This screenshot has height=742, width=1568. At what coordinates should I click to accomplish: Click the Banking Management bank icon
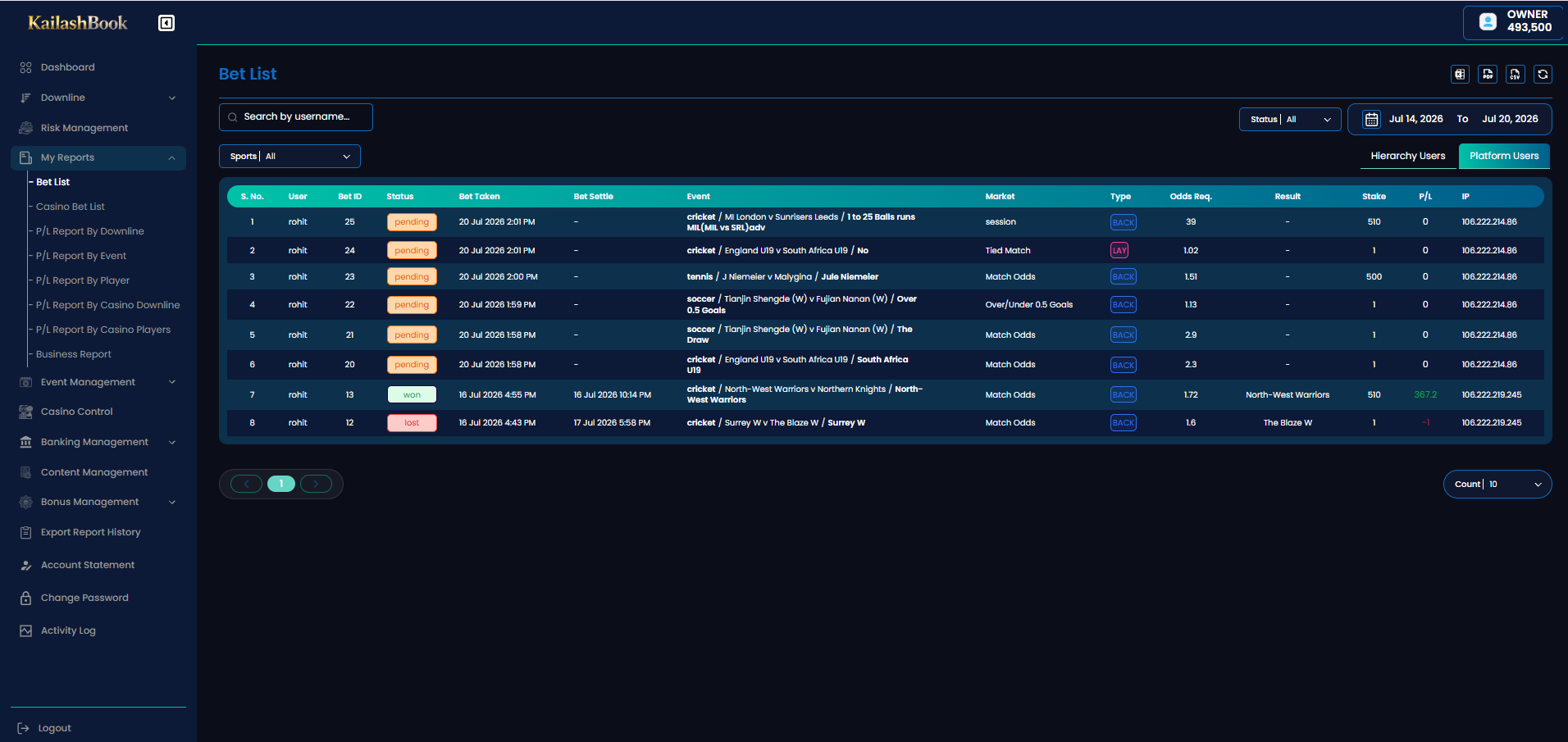tap(25, 442)
